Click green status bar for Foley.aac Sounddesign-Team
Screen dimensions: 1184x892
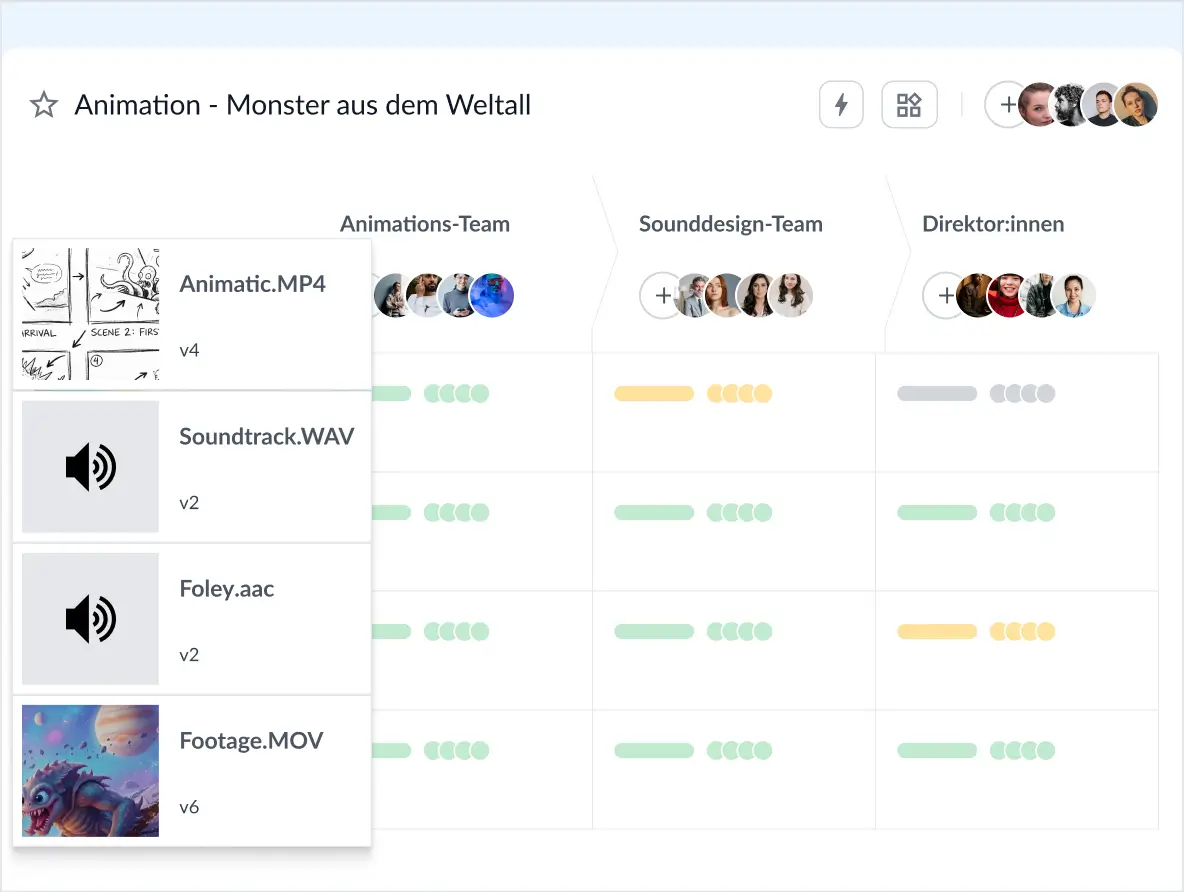click(654, 631)
